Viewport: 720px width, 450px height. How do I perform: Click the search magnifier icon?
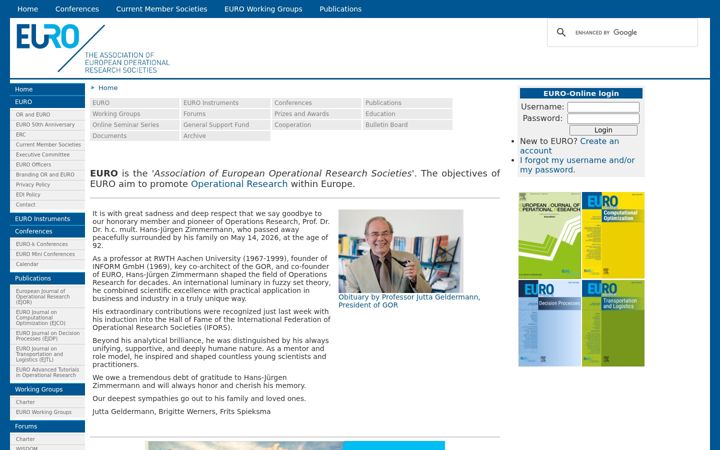click(x=561, y=32)
